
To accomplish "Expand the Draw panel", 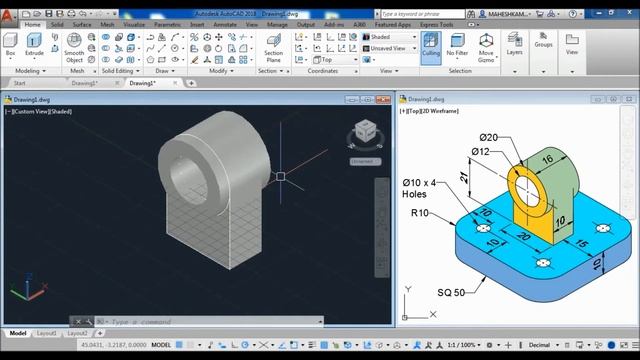I will (x=165, y=71).
